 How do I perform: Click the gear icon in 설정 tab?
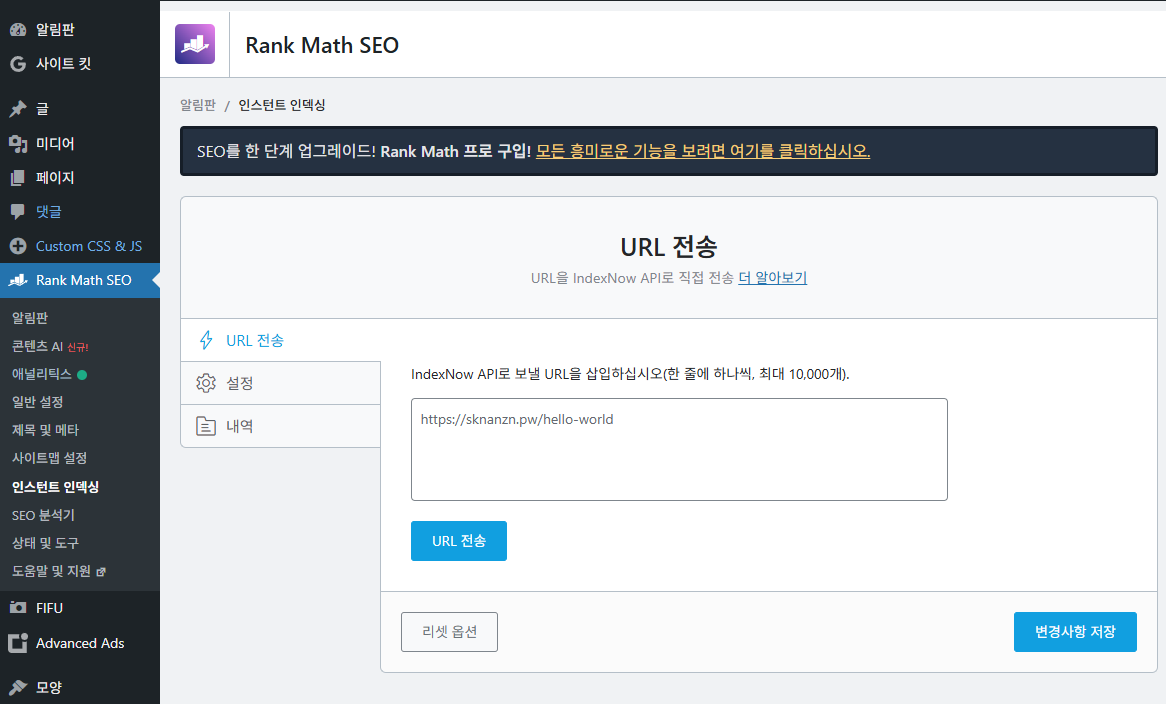click(206, 383)
